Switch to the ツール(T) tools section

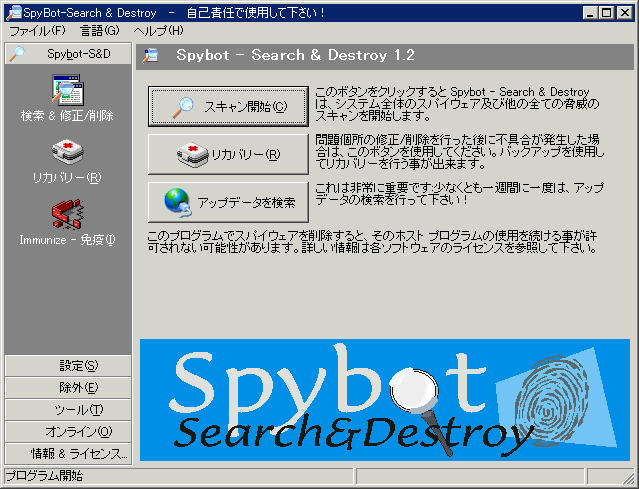[68, 410]
